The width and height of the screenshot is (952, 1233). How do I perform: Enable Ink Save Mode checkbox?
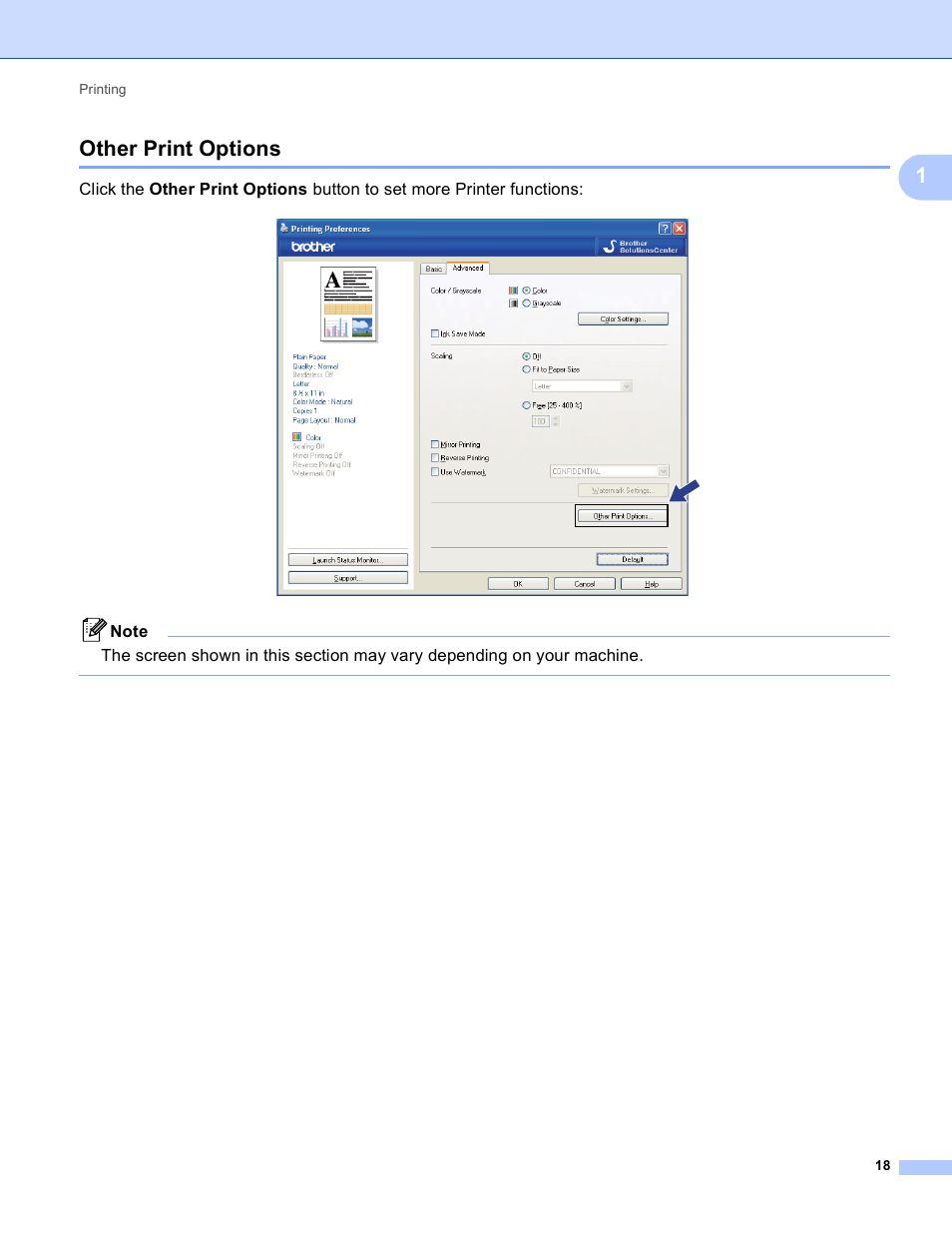pyautogui.click(x=435, y=333)
